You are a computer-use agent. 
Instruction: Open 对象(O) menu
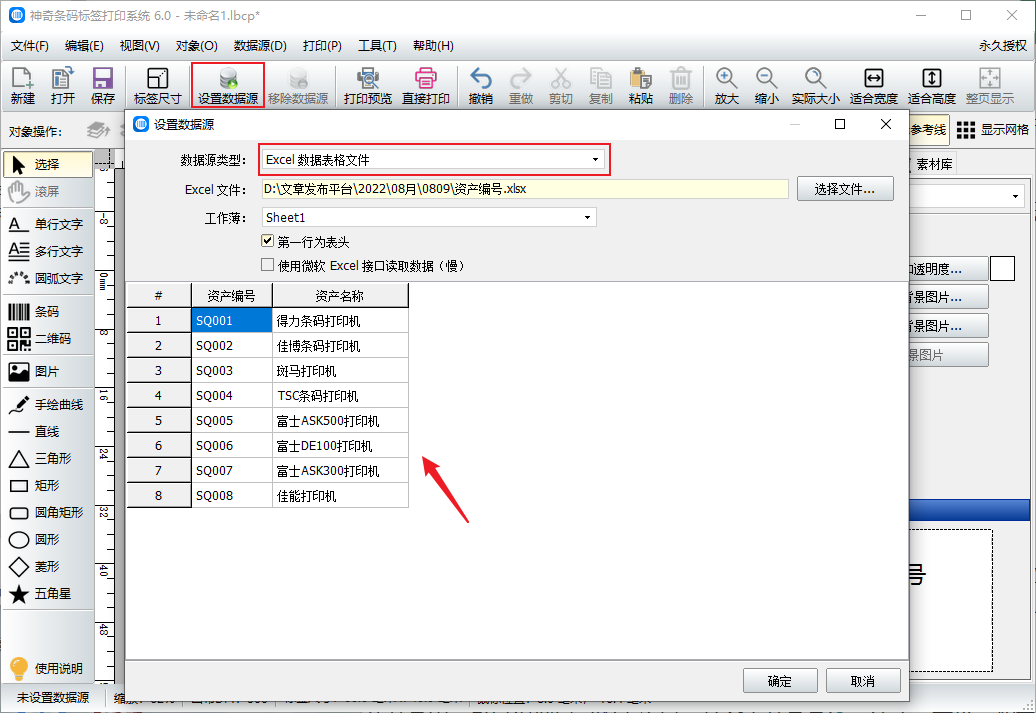(196, 46)
